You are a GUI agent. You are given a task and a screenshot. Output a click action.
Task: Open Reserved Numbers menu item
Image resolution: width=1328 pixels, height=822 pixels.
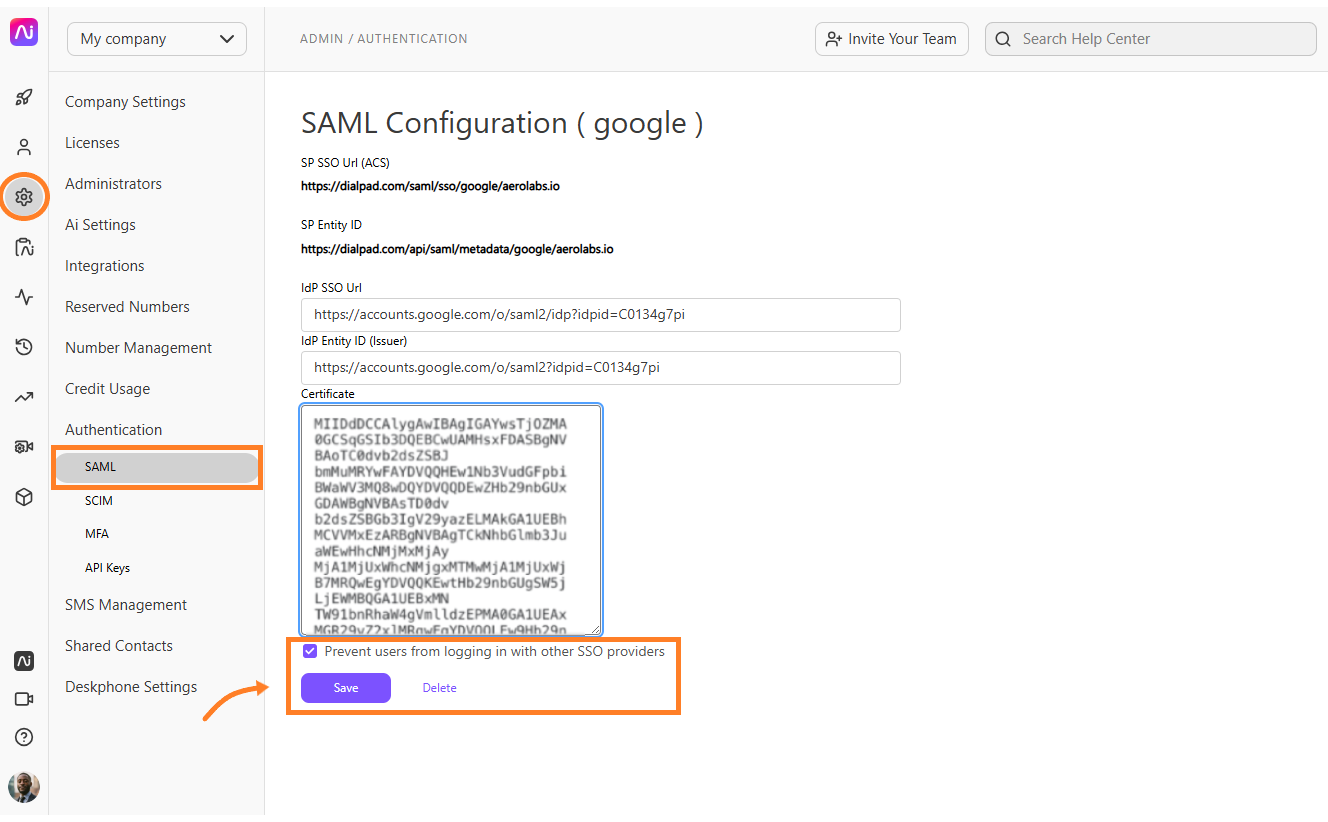coord(127,307)
